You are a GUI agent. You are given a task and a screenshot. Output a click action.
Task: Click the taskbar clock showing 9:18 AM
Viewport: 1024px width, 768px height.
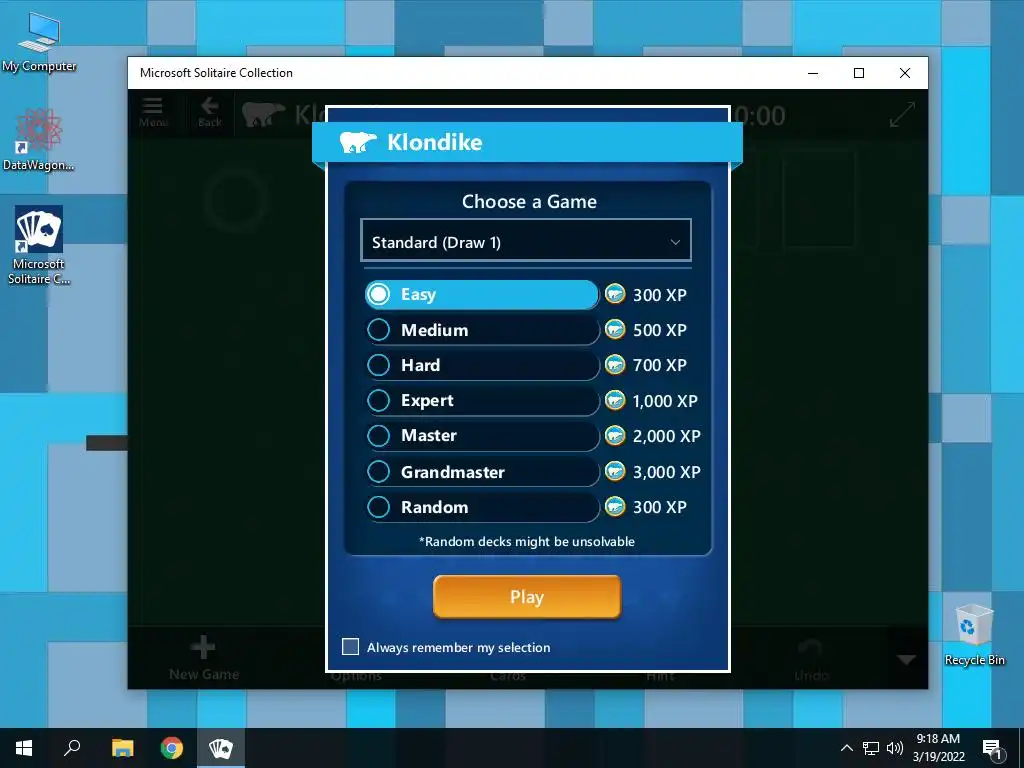938,748
